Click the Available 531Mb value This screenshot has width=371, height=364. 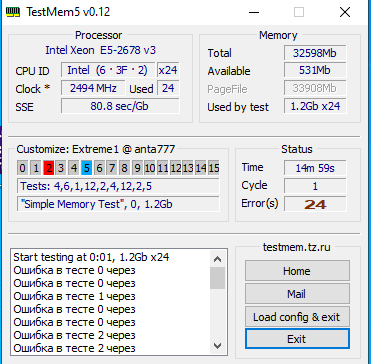click(x=315, y=70)
